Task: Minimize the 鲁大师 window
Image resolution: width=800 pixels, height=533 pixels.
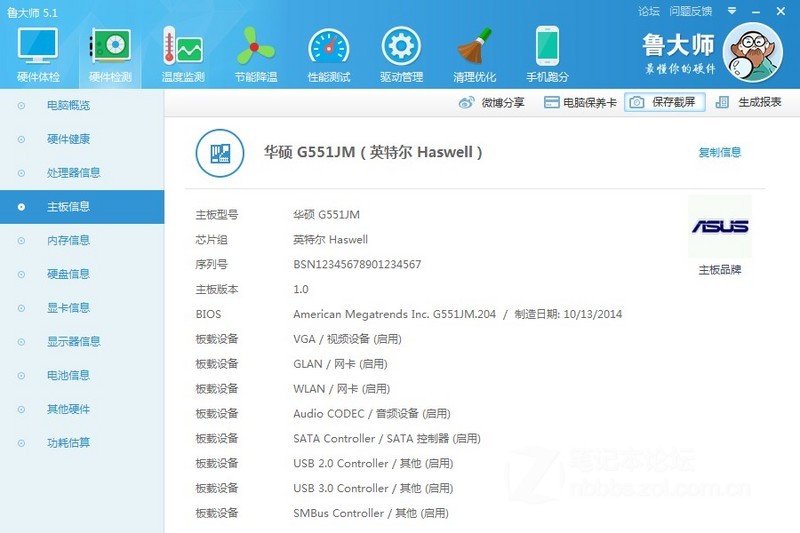Action: [756, 11]
